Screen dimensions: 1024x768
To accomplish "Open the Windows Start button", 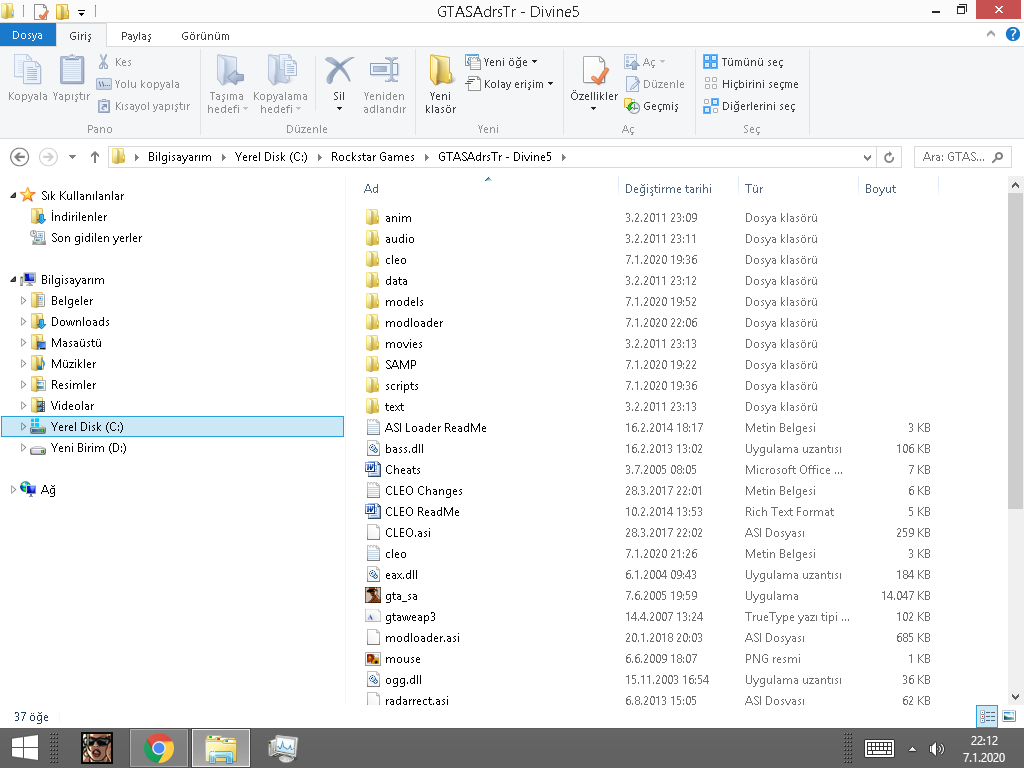I will click(x=24, y=748).
